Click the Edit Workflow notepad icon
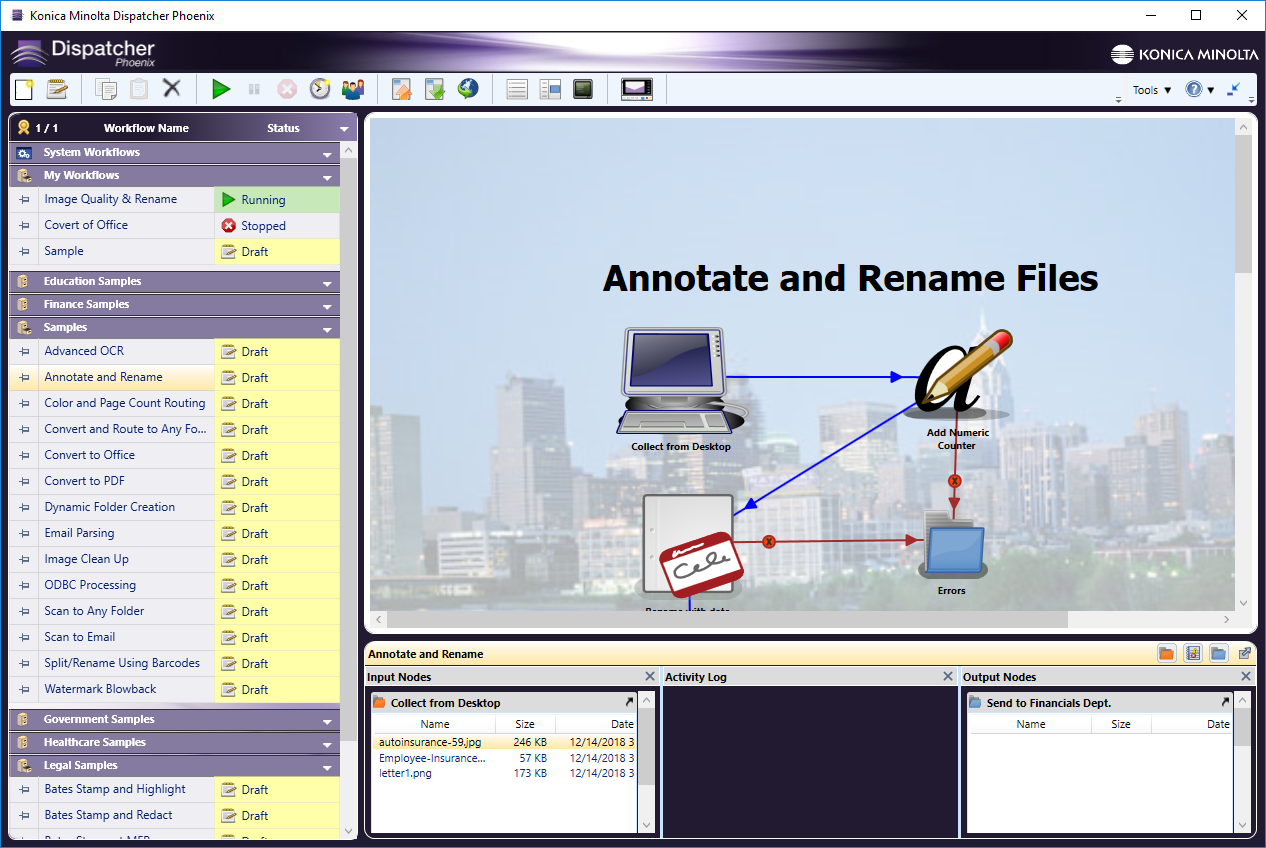1266x848 pixels. tap(57, 89)
